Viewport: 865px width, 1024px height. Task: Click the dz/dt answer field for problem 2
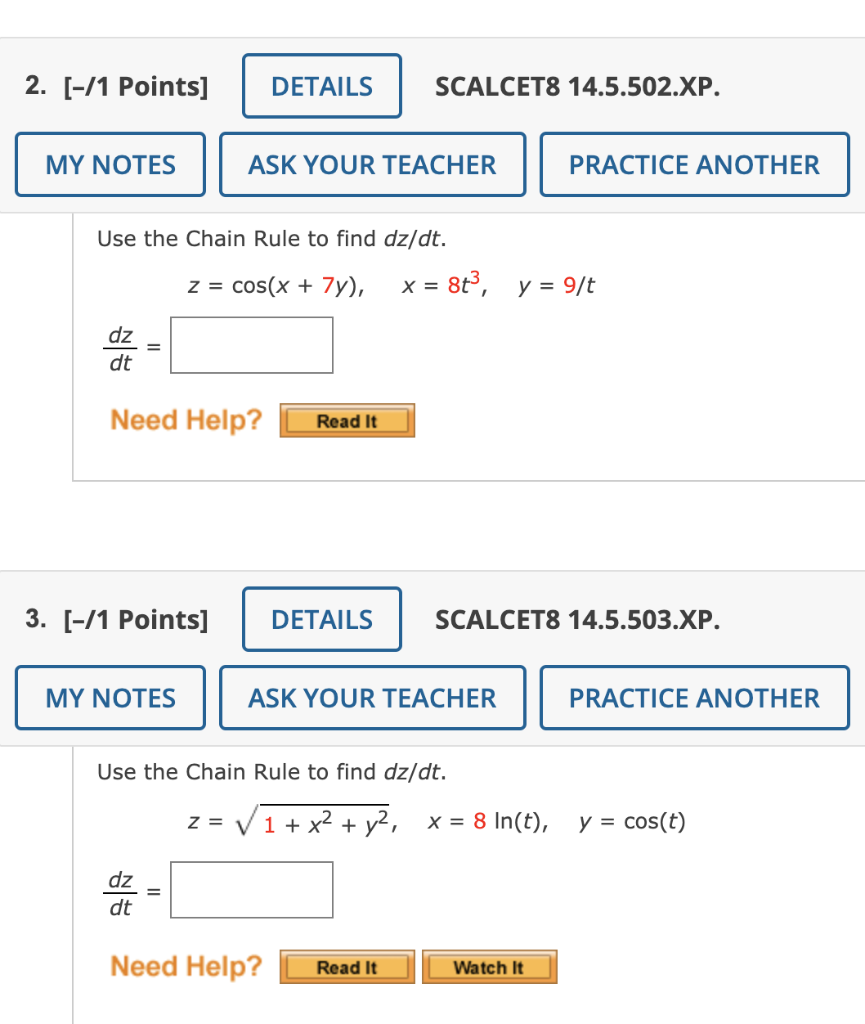point(251,344)
